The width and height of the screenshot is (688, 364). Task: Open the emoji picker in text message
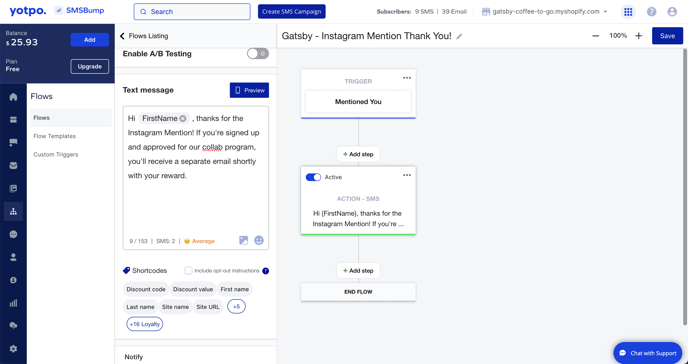[x=259, y=240]
